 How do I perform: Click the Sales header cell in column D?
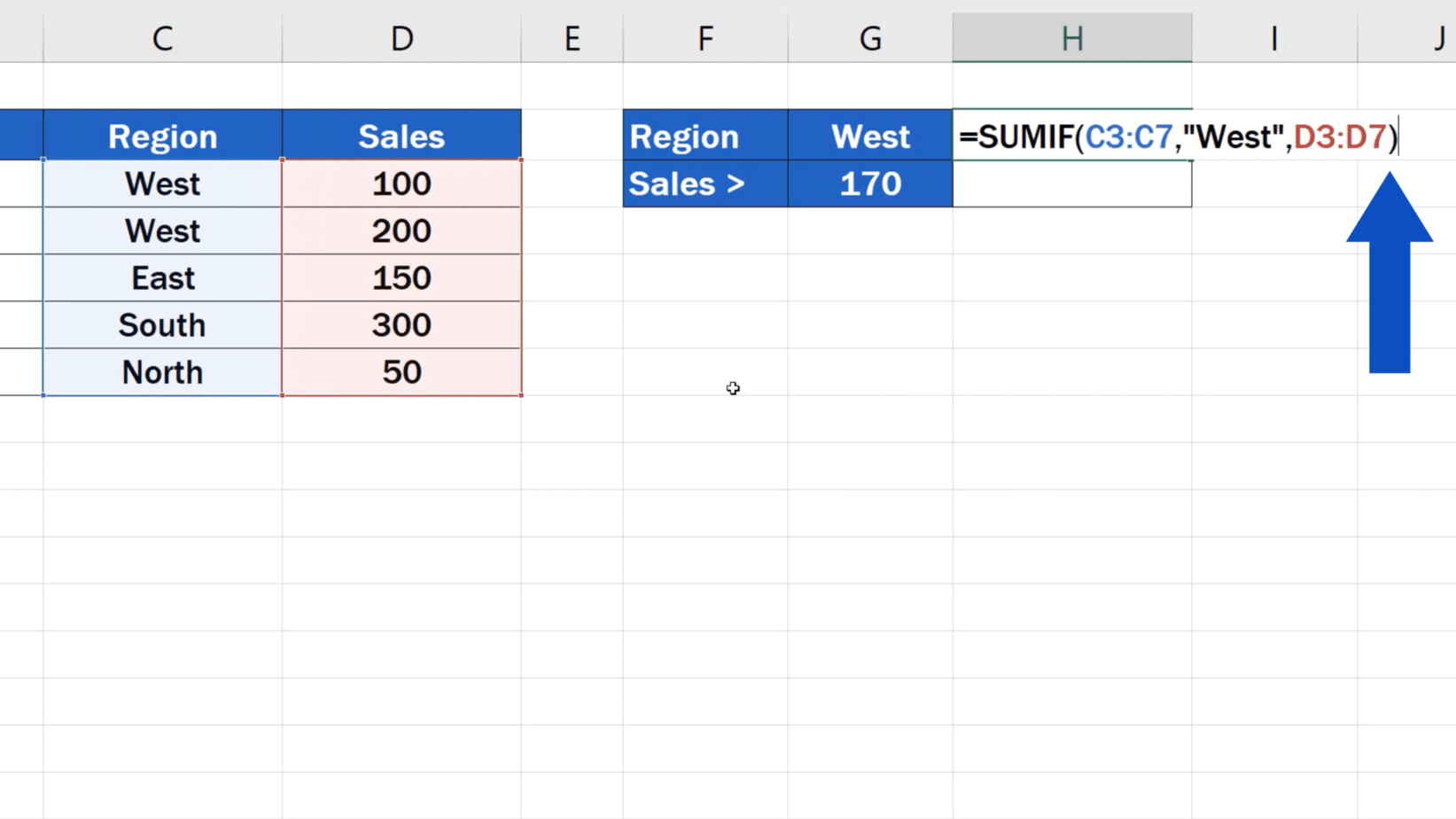pyautogui.click(x=402, y=135)
